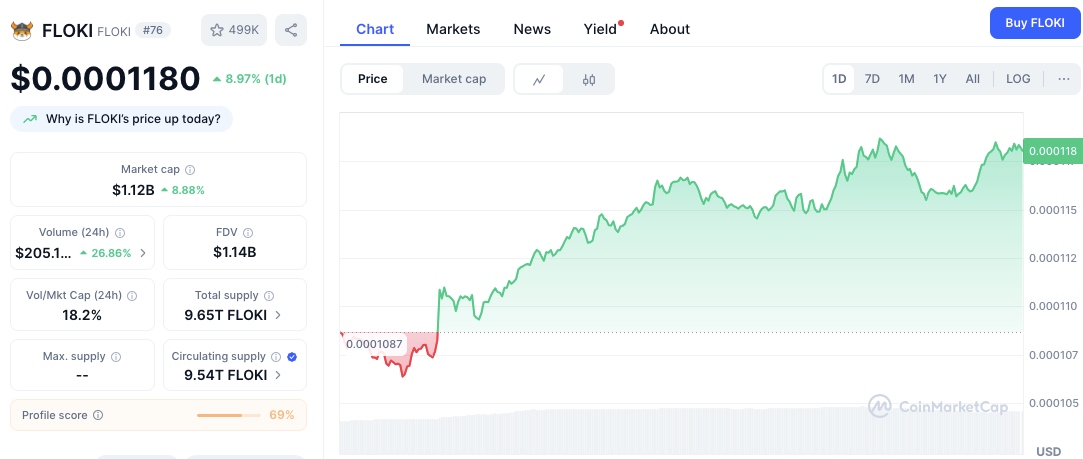Screen dimensions: 1083x459
Task: Open the News tab
Action: [x=532, y=29]
